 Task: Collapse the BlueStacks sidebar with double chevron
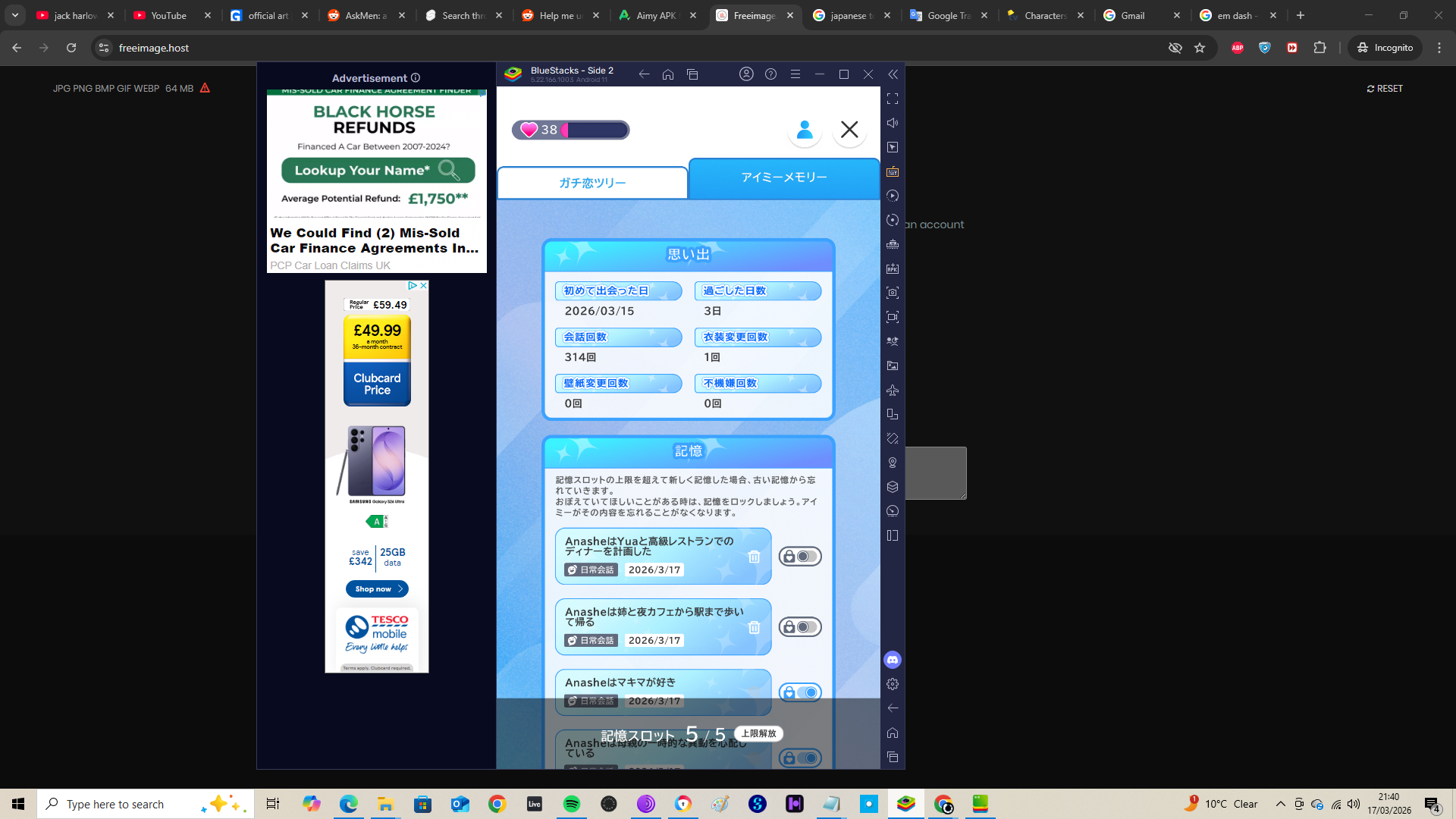point(893,74)
